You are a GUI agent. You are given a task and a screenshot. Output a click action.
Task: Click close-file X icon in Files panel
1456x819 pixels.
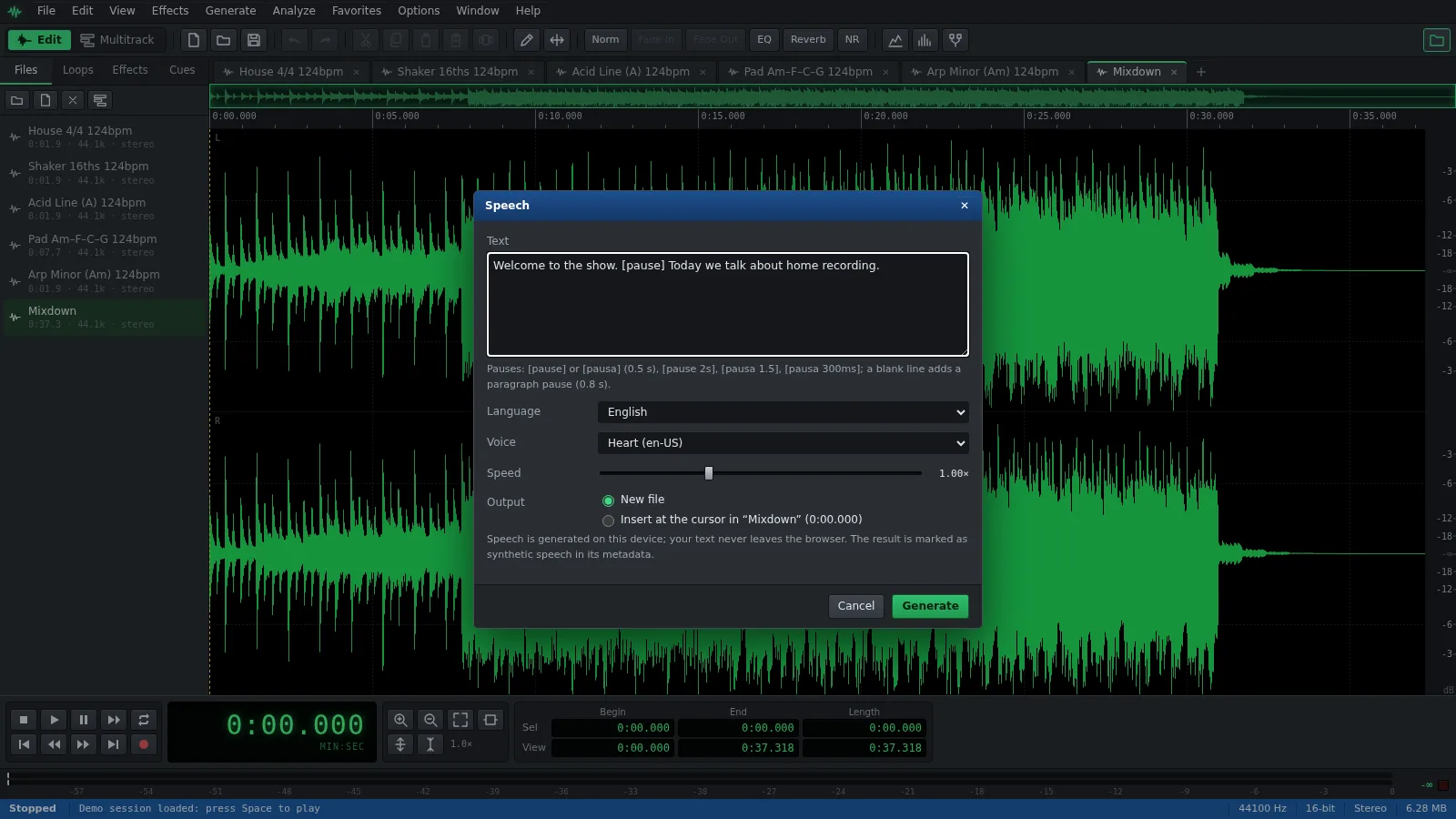click(73, 100)
